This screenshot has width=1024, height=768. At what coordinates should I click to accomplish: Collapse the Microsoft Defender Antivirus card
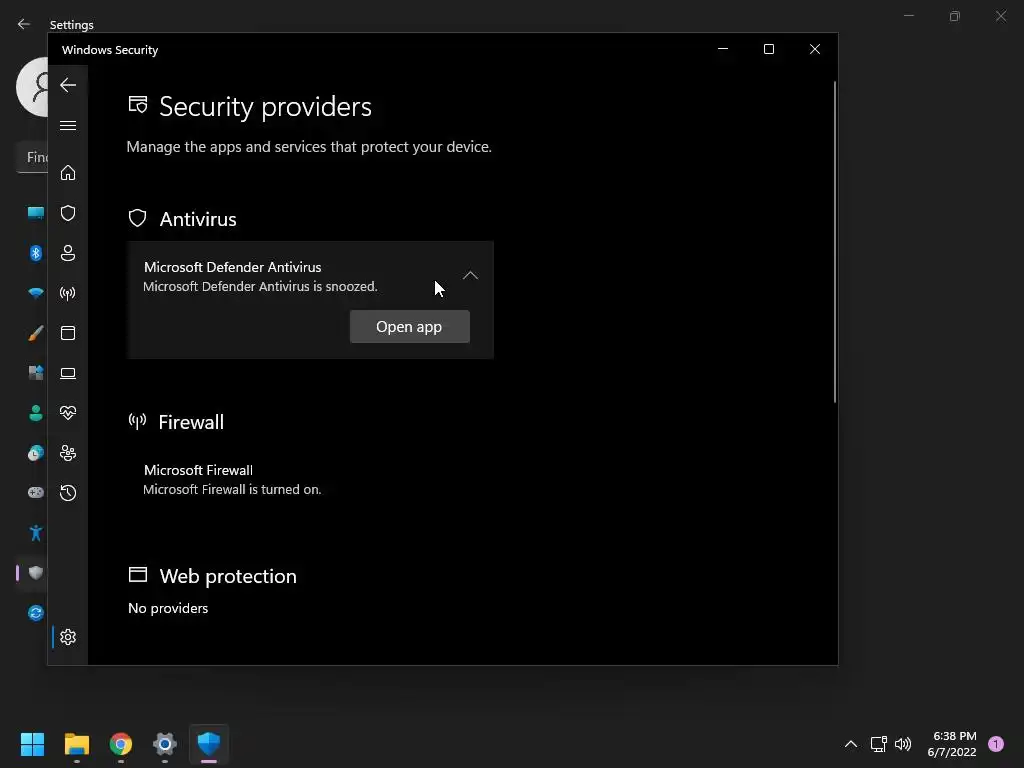pyautogui.click(x=470, y=276)
